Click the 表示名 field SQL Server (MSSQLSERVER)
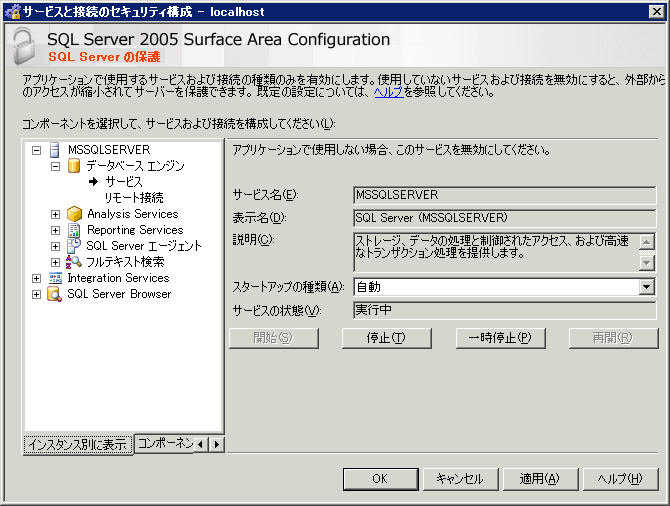This screenshot has height=506, width=670. tap(504, 218)
